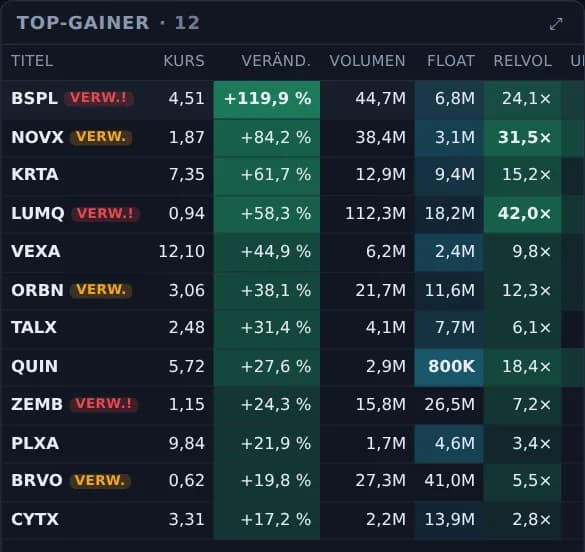Select the QUIN ticker
Viewport: 585px width, 552px height.
click(x=34, y=366)
